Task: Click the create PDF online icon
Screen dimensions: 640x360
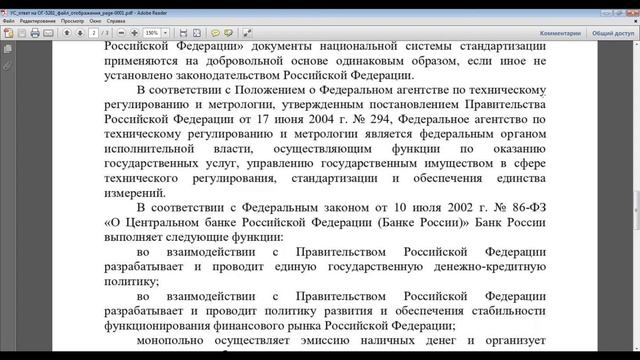Action: tap(9, 33)
